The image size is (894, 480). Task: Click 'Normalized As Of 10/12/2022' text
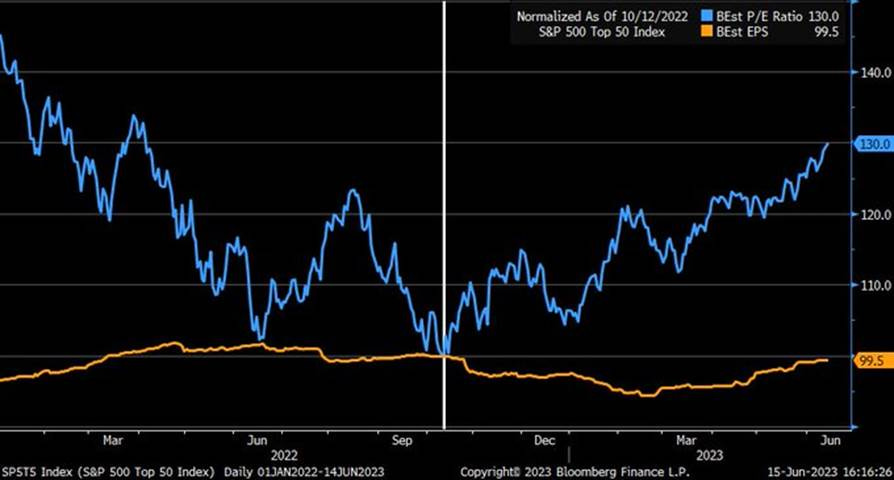(x=602, y=16)
